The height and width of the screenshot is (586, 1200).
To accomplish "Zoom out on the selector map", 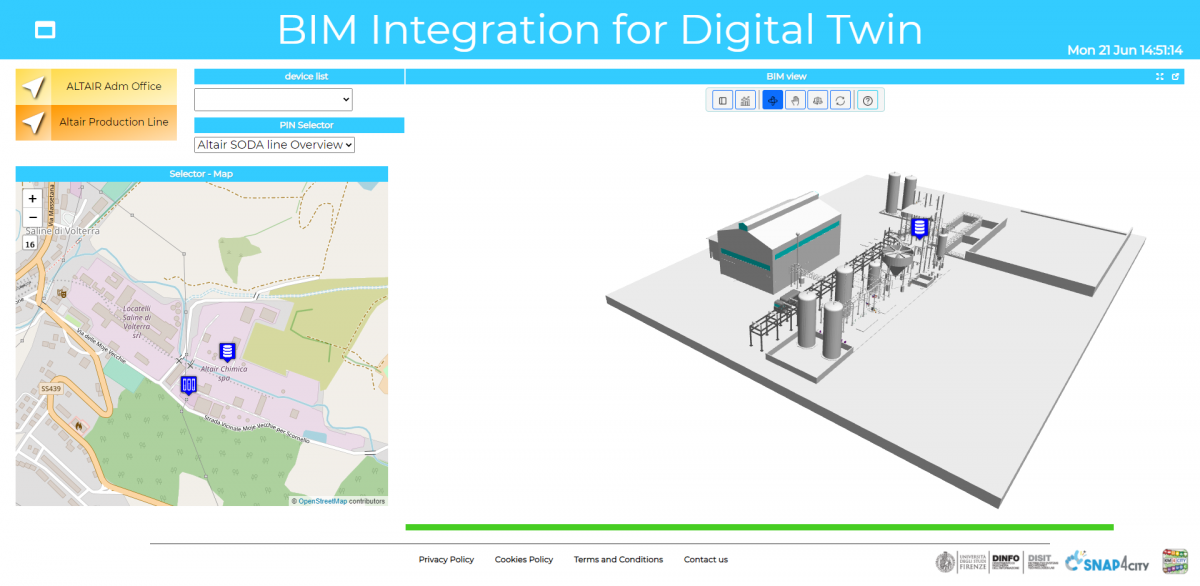I will coord(32,217).
